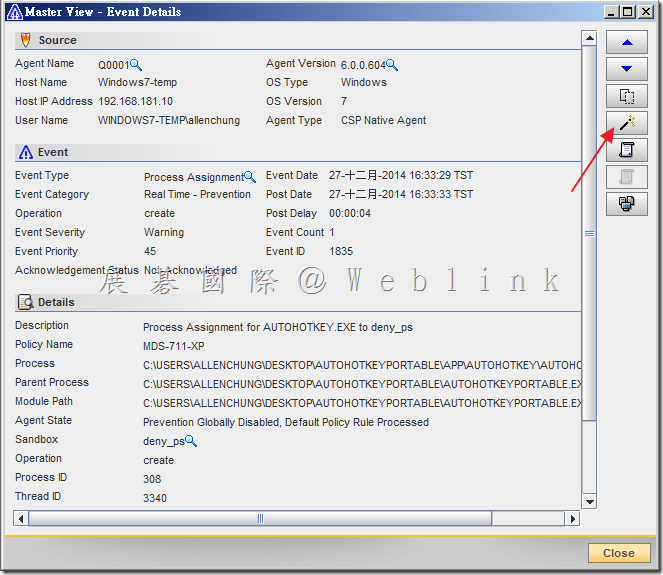This screenshot has width=663, height=575.
Task: Select OS Type Windows value
Action: click(x=364, y=82)
